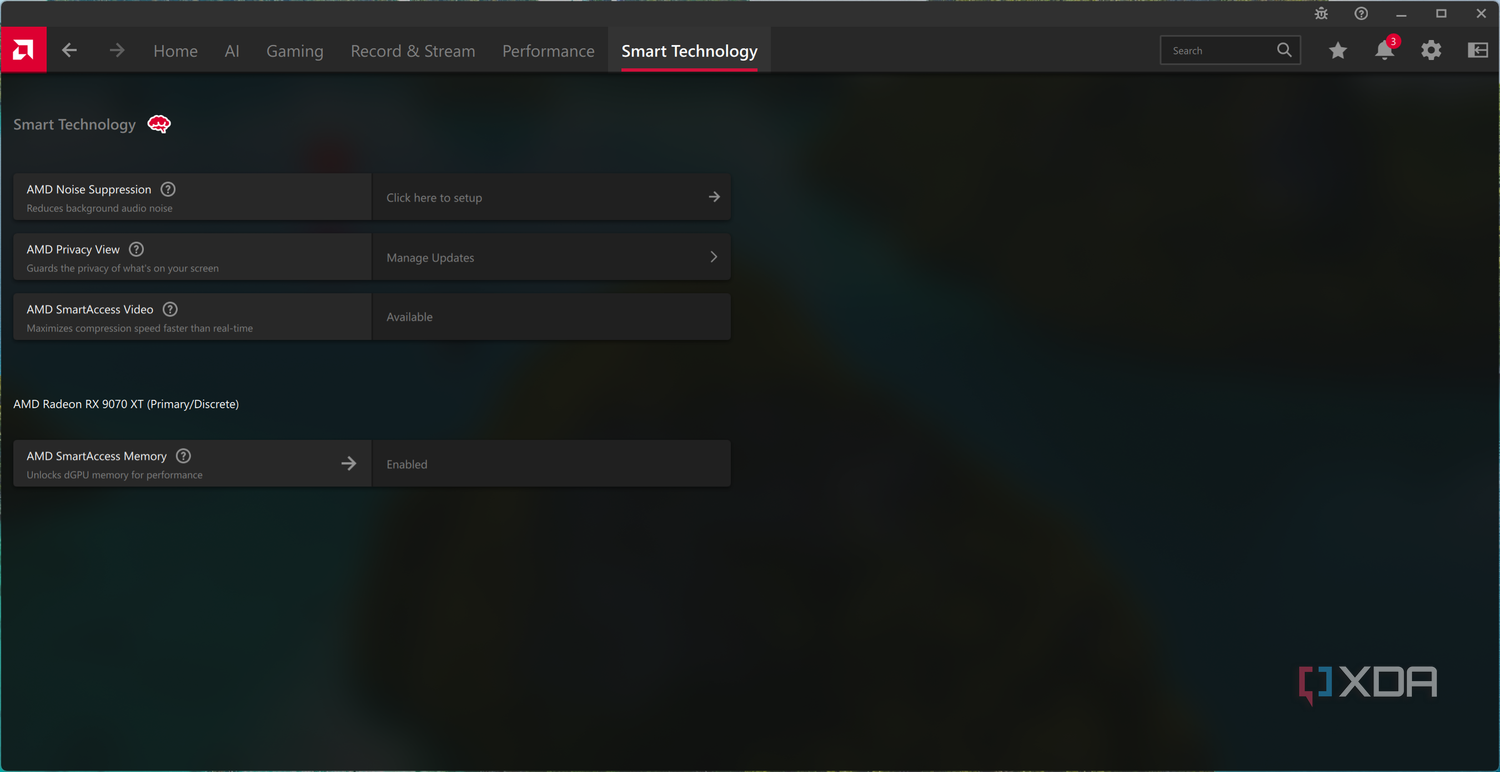
Task: Open notifications bell icon
Action: (1385, 49)
